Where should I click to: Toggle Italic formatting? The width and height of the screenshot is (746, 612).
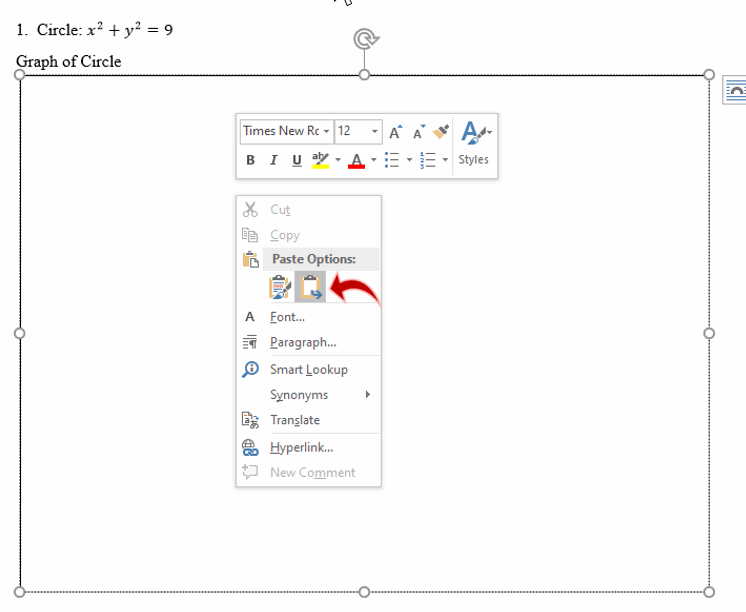click(273, 160)
